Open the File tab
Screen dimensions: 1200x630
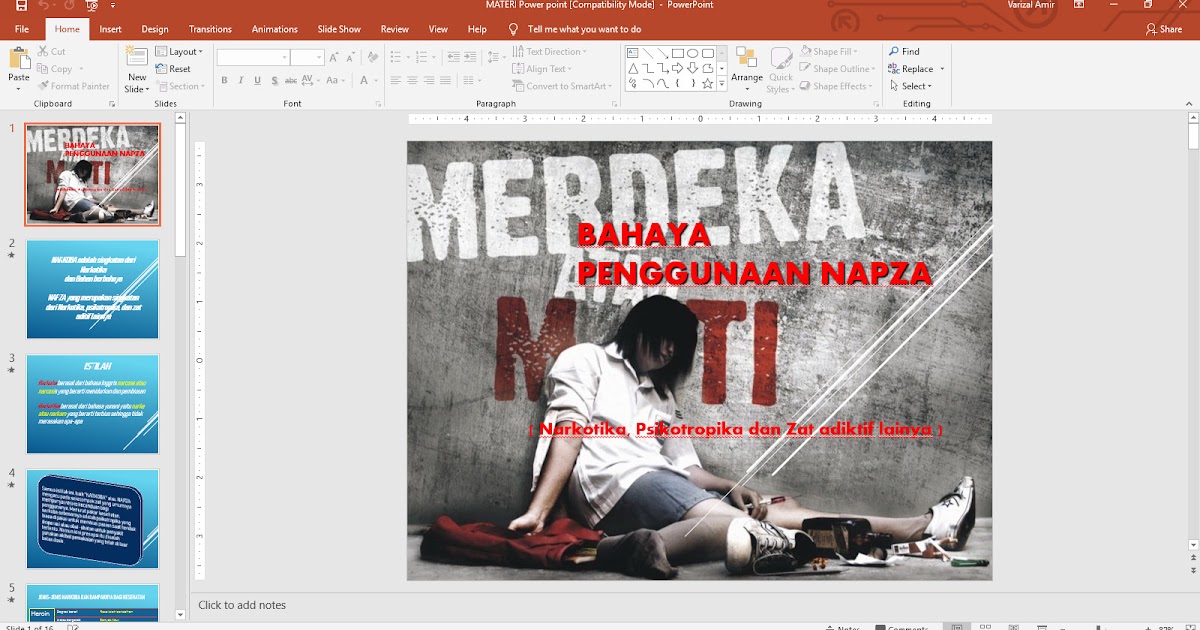click(x=22, y=29)
